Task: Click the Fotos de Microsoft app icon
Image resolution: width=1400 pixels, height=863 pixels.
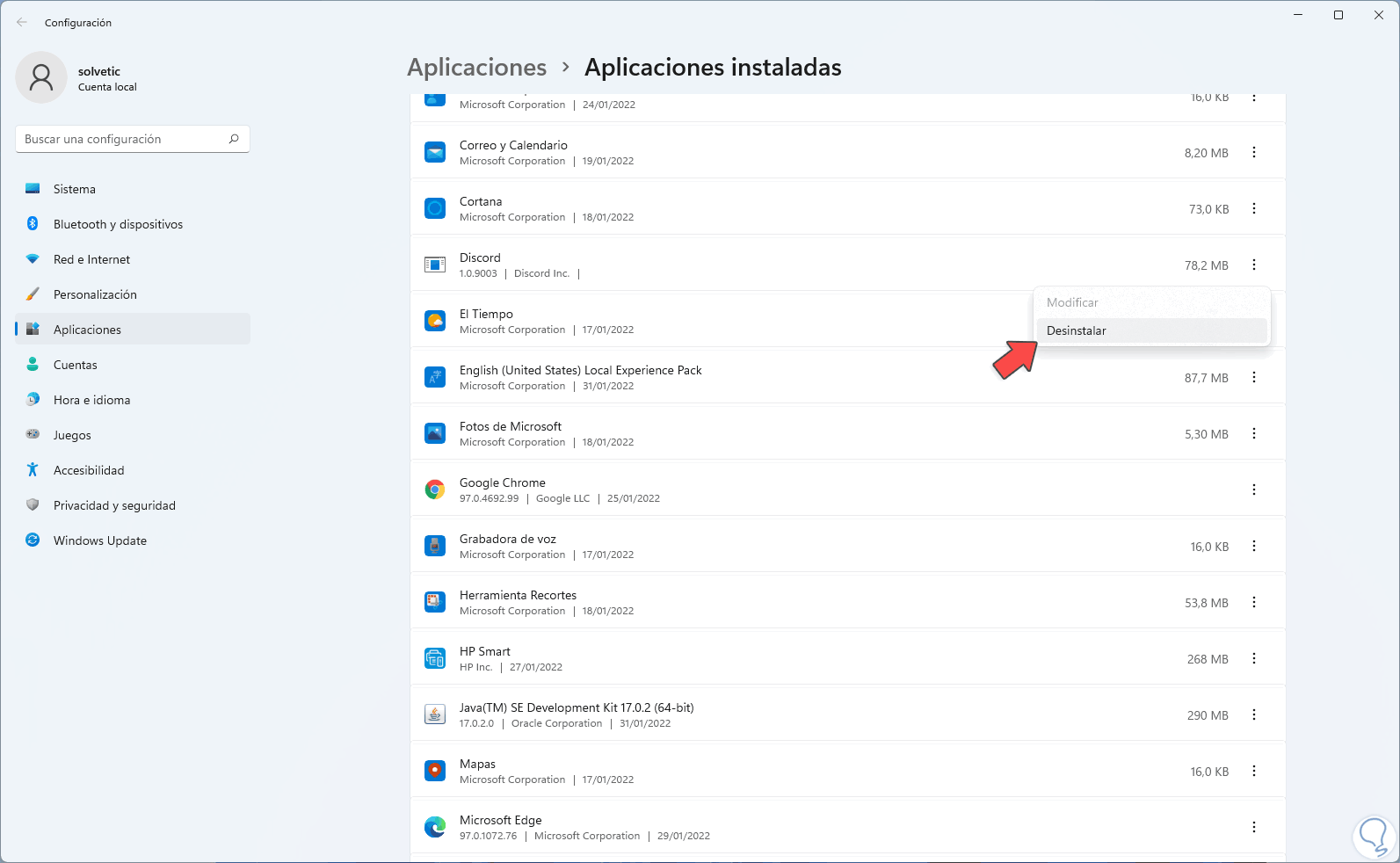Action: pyautogui.click(x=435, y=434)
